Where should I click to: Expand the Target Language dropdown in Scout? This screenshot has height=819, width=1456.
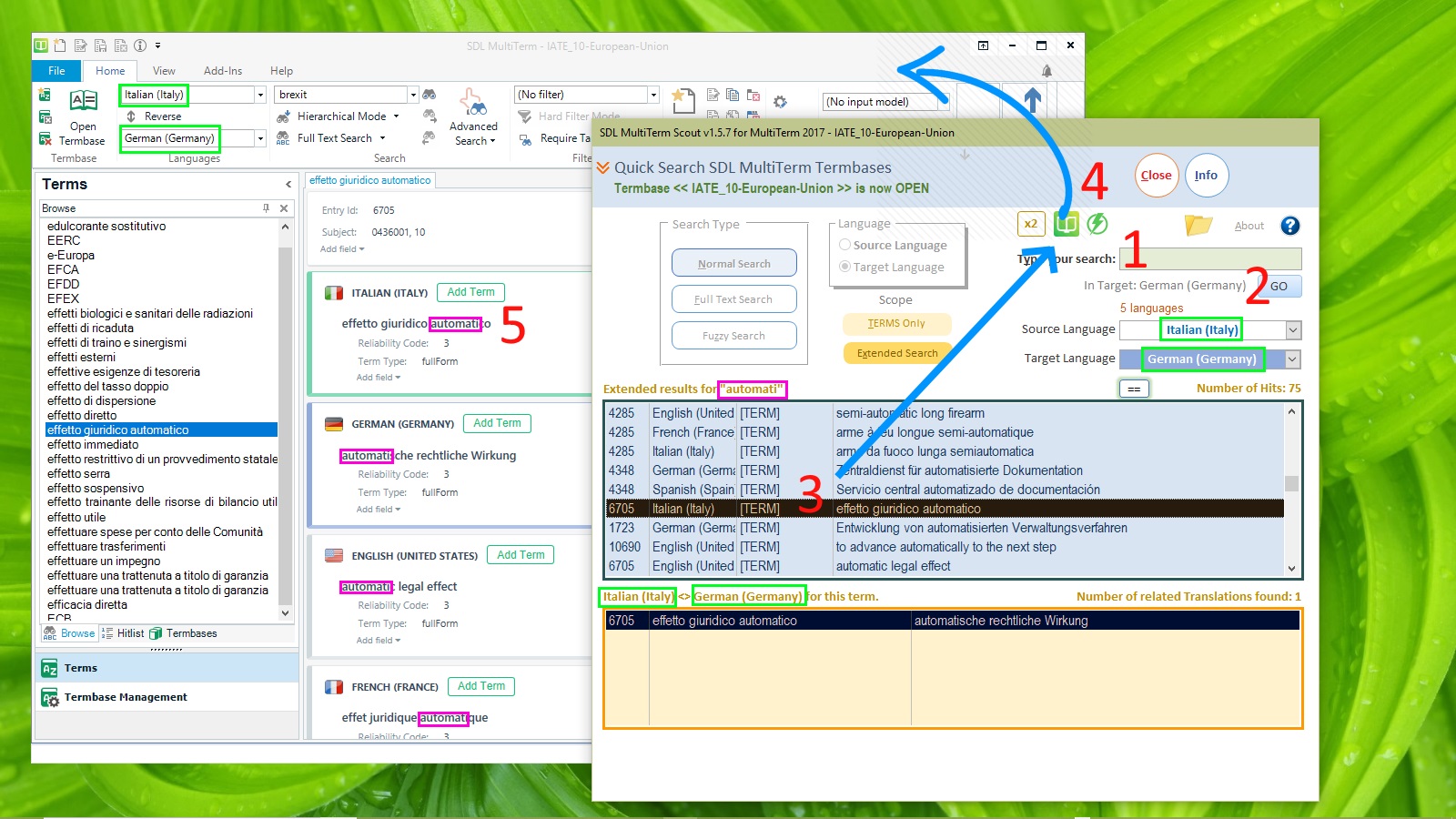point(1293,359)
